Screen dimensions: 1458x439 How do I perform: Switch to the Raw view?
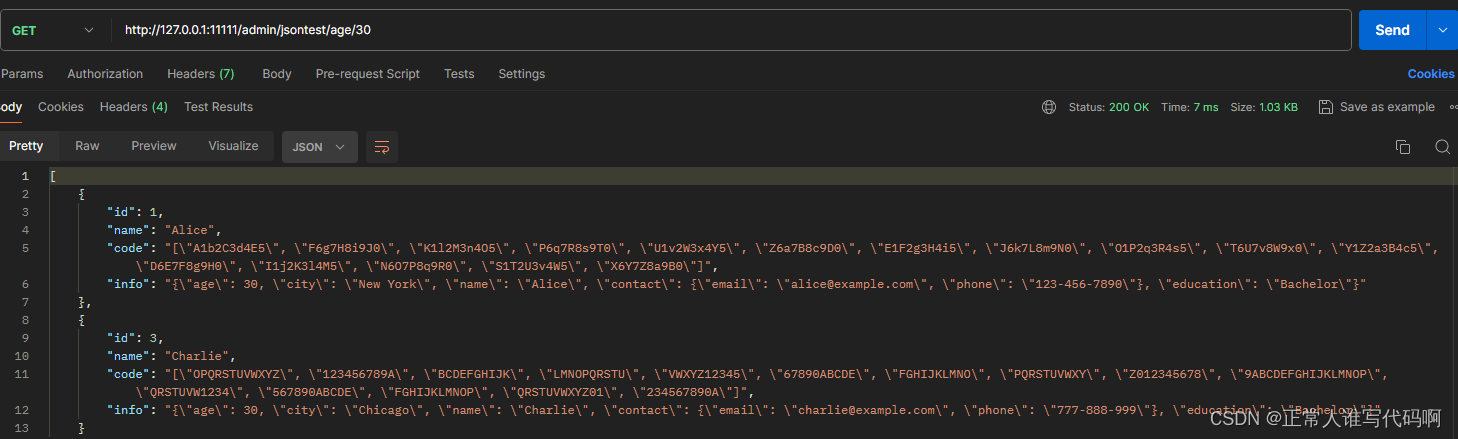tap(87, 146)
